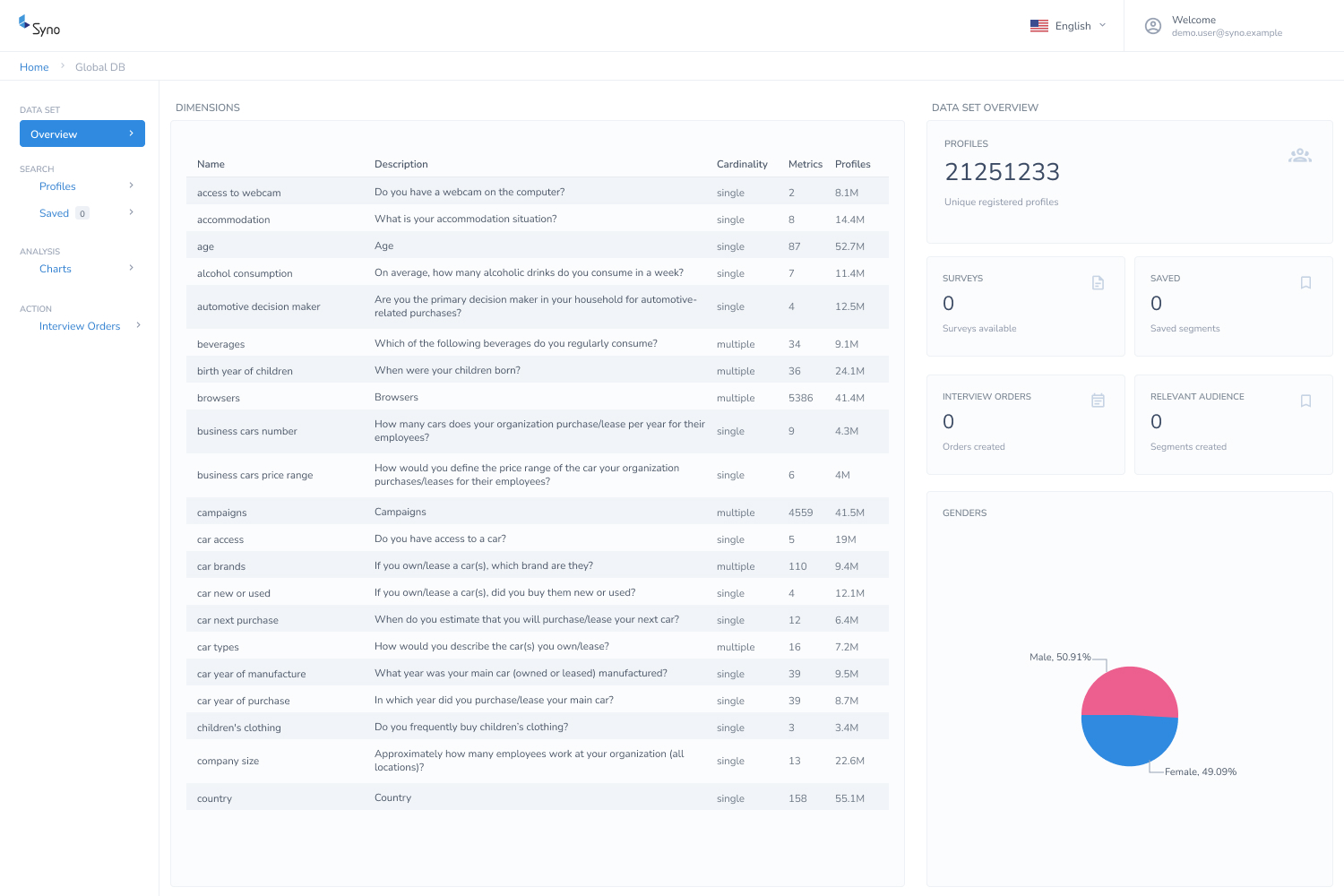
Task: Select the campaigns dimension name
Action: 222,513
